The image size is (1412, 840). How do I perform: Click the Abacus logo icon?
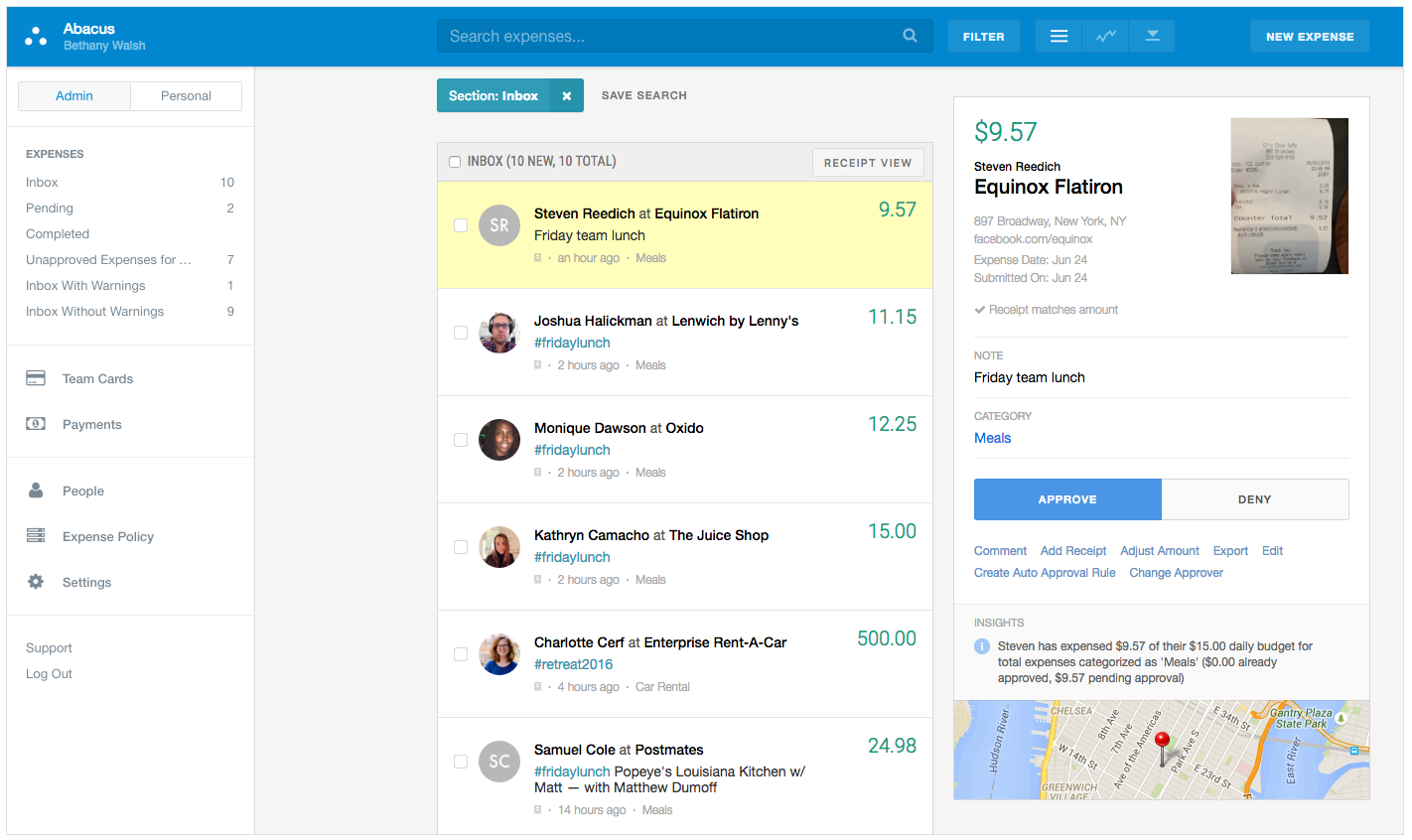point(36,37)
